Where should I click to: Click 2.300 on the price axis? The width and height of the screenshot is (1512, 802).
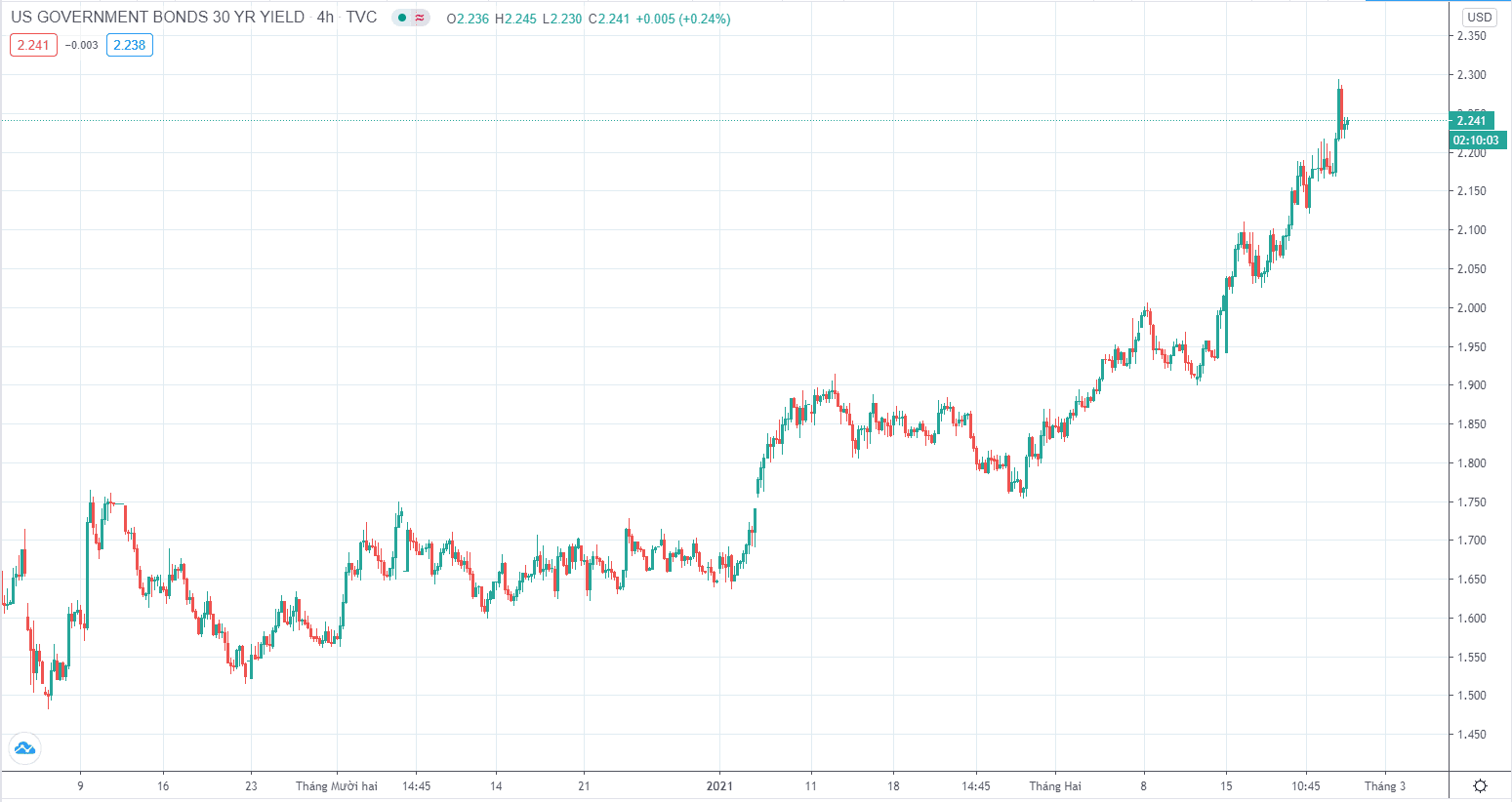tap(1471, 75)
